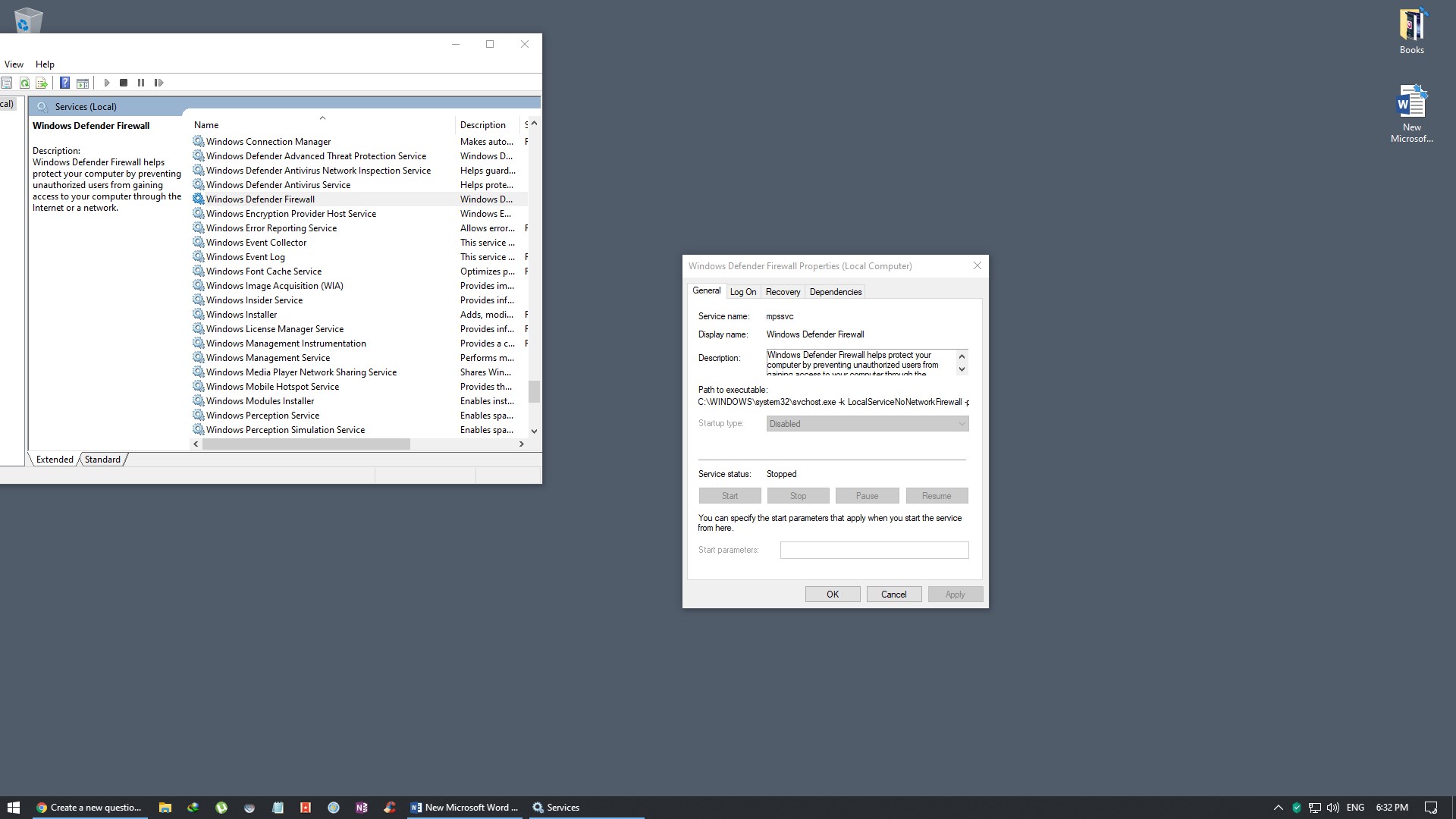Click the Restart Service toolbar icon
The height and width of the screenshot is (819, 1456).
pyautogui.click(x=158, y=83)
